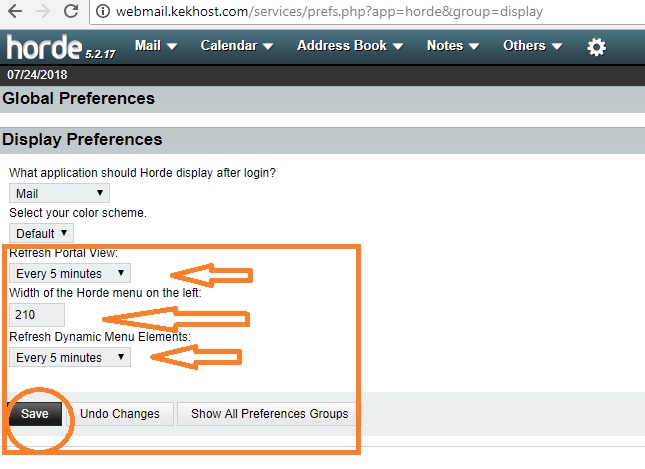Expand the Refresh Dynamic Menu Elements dropdown
The image size is (645, 469).
pyautogui.click(x=69, y=357)
